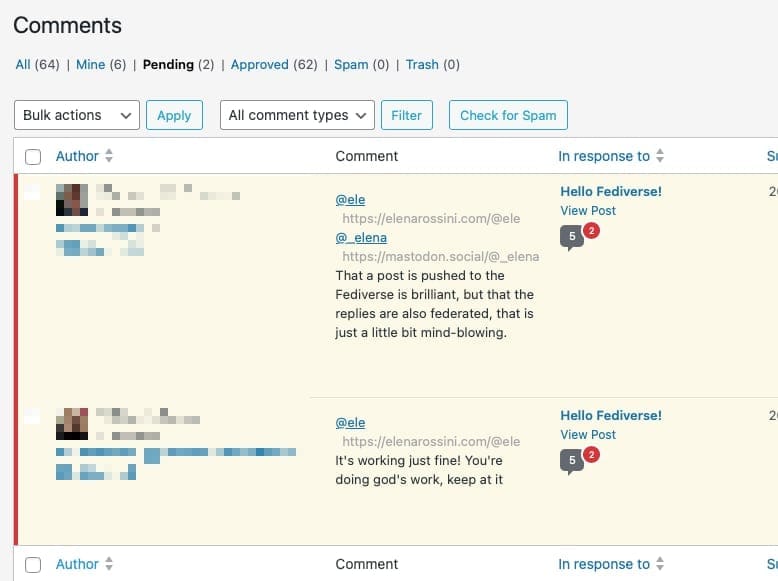This screenshot has width=778, height=581.
Task: Click the Apply button
Action: 174,115
